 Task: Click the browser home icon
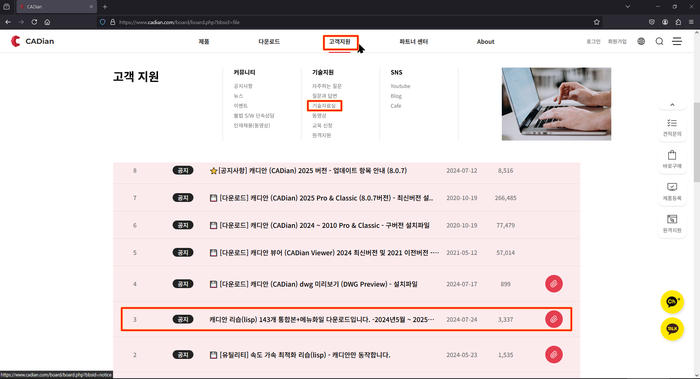coord(47,22)
